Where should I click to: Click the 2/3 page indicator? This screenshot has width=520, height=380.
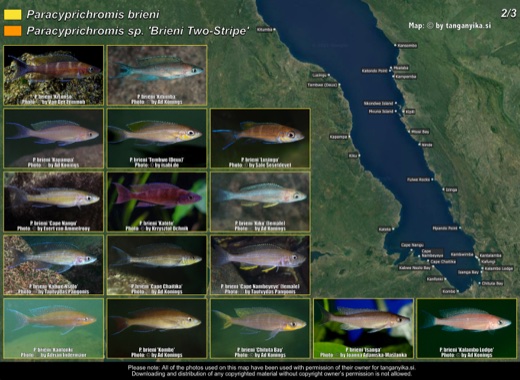click(508, 13)
